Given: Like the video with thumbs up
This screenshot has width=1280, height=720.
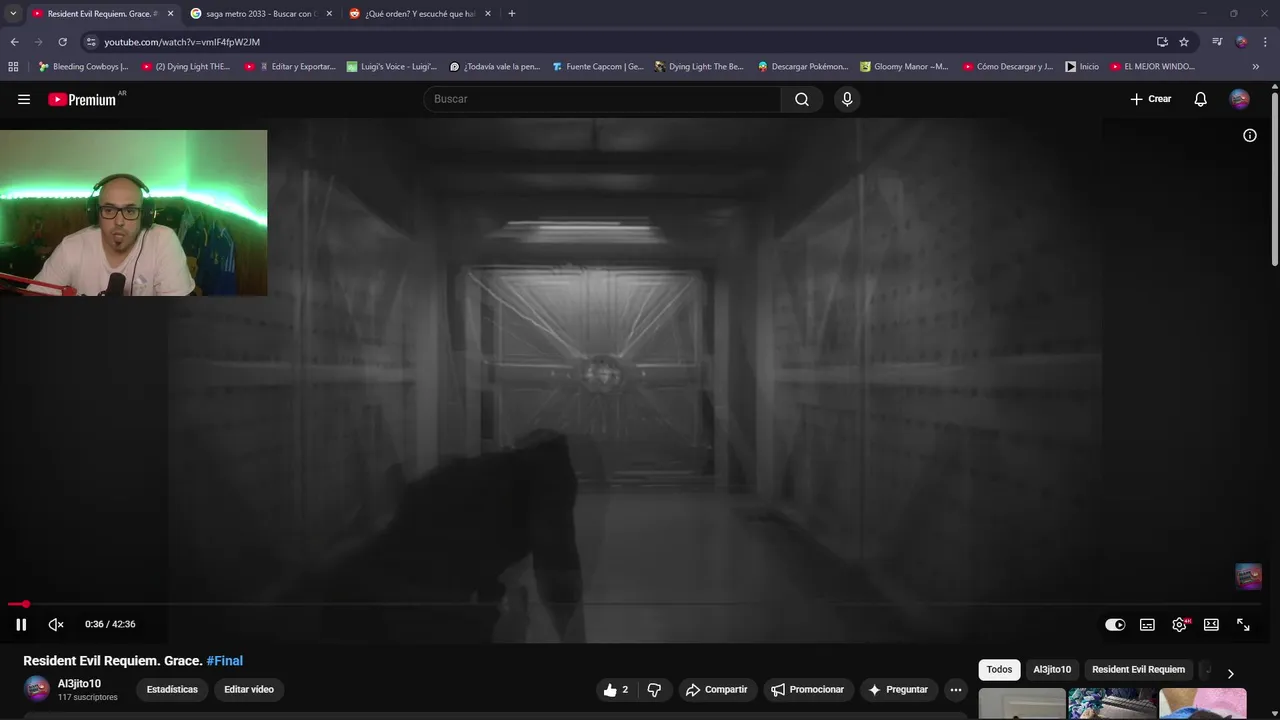Looking at the screenshot, I should (615, 690).
